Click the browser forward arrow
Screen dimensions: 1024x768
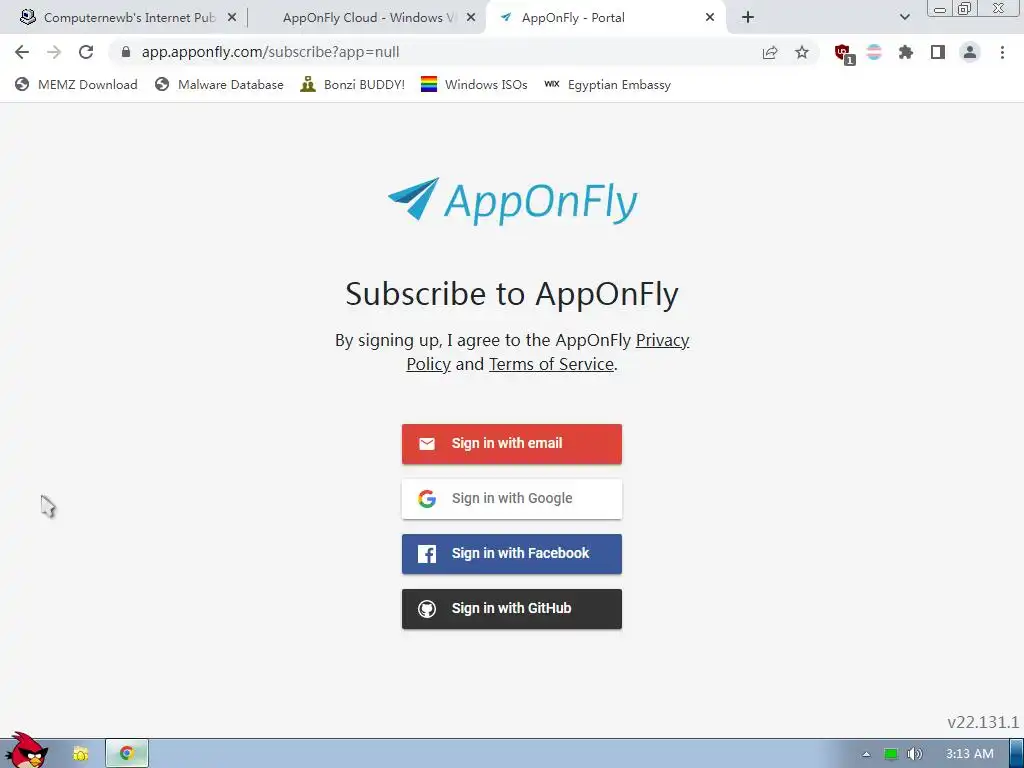tap(54, 52)
